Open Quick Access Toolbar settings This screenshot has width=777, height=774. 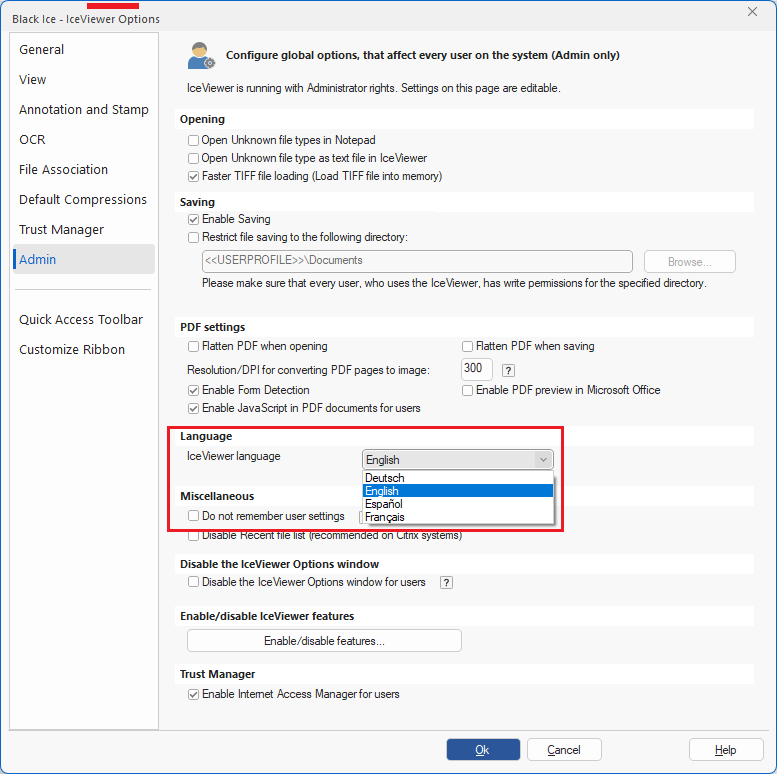click(84, 320)
